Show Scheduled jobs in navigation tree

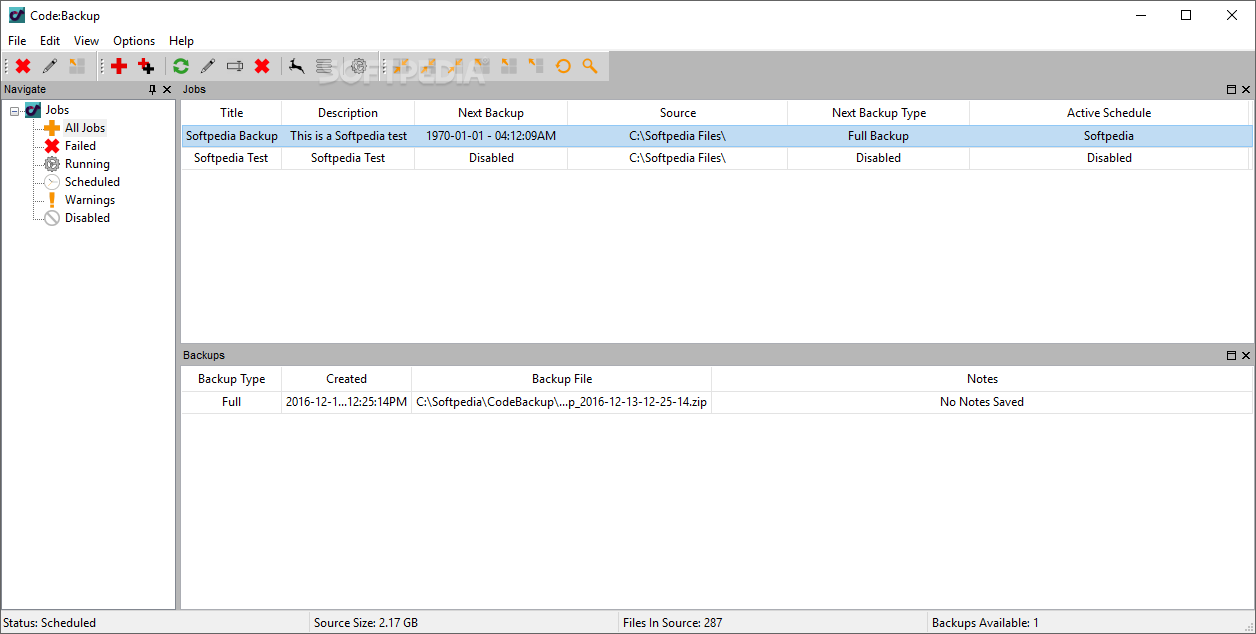click(x=92, y=182)
